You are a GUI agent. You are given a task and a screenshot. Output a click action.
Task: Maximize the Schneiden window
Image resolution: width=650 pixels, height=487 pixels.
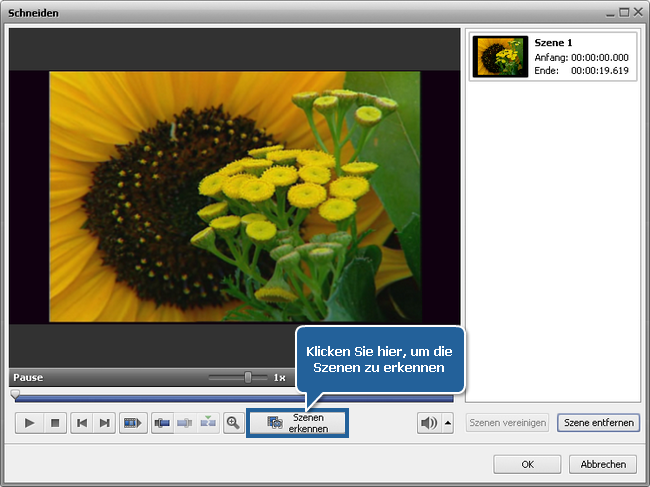click(x=624, y=12)
